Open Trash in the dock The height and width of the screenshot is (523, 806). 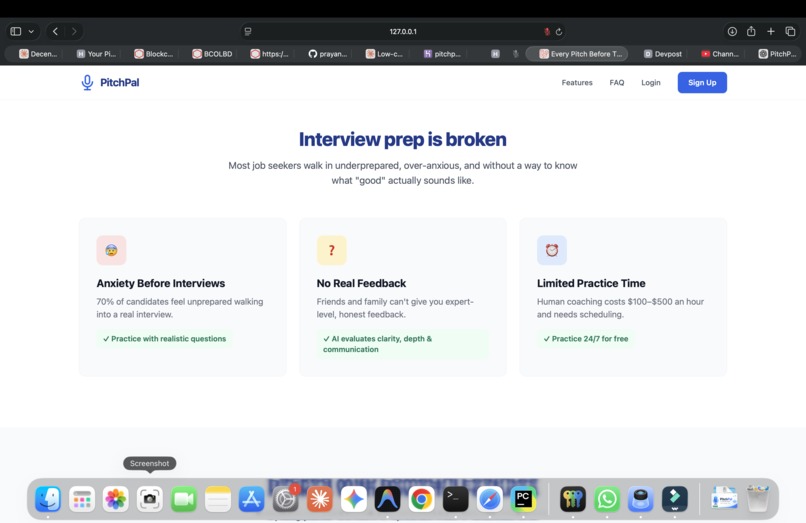point(758,499)
